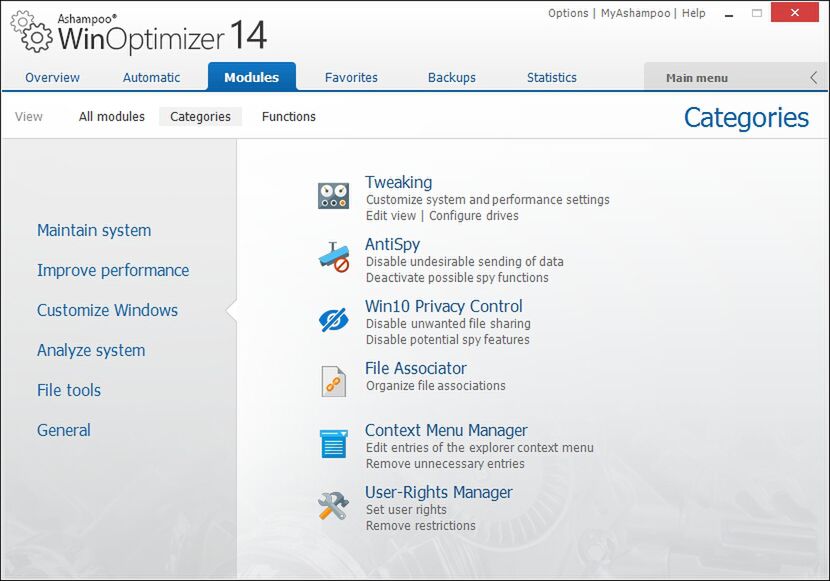This screenshot has height=581, width=830.
Task: Select the Modules tab
Action: point(251,77)
